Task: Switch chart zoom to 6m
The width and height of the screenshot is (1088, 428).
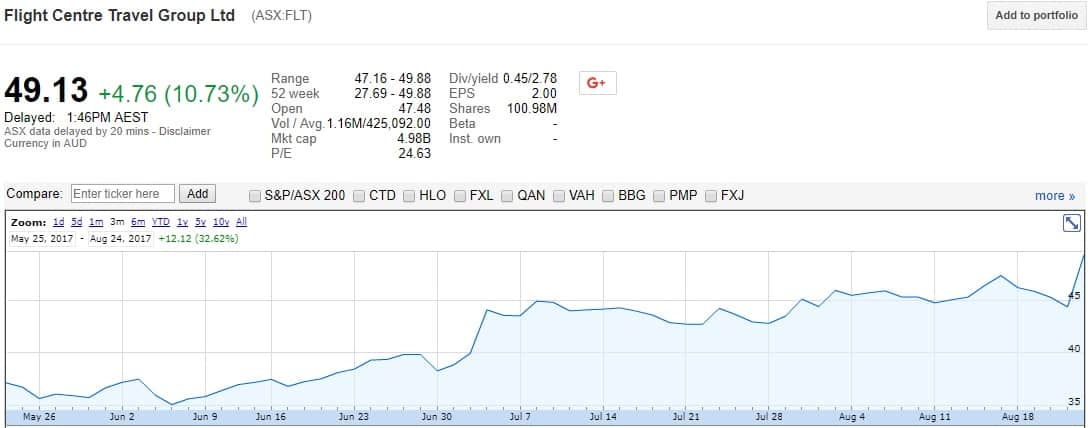Action: pyautogui.click(x=137, y=222)
